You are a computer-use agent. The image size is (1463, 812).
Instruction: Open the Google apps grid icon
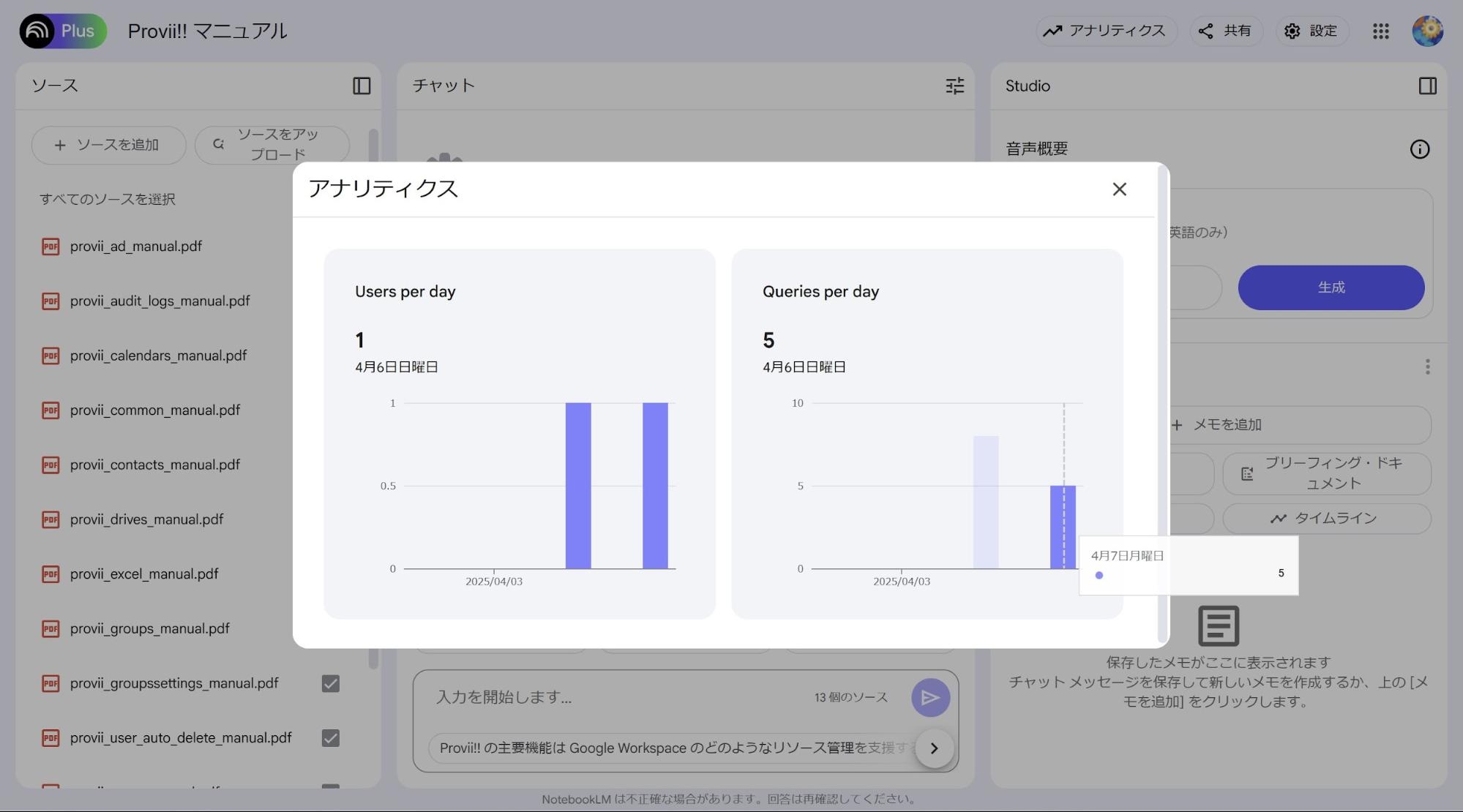click(1380, 31)
